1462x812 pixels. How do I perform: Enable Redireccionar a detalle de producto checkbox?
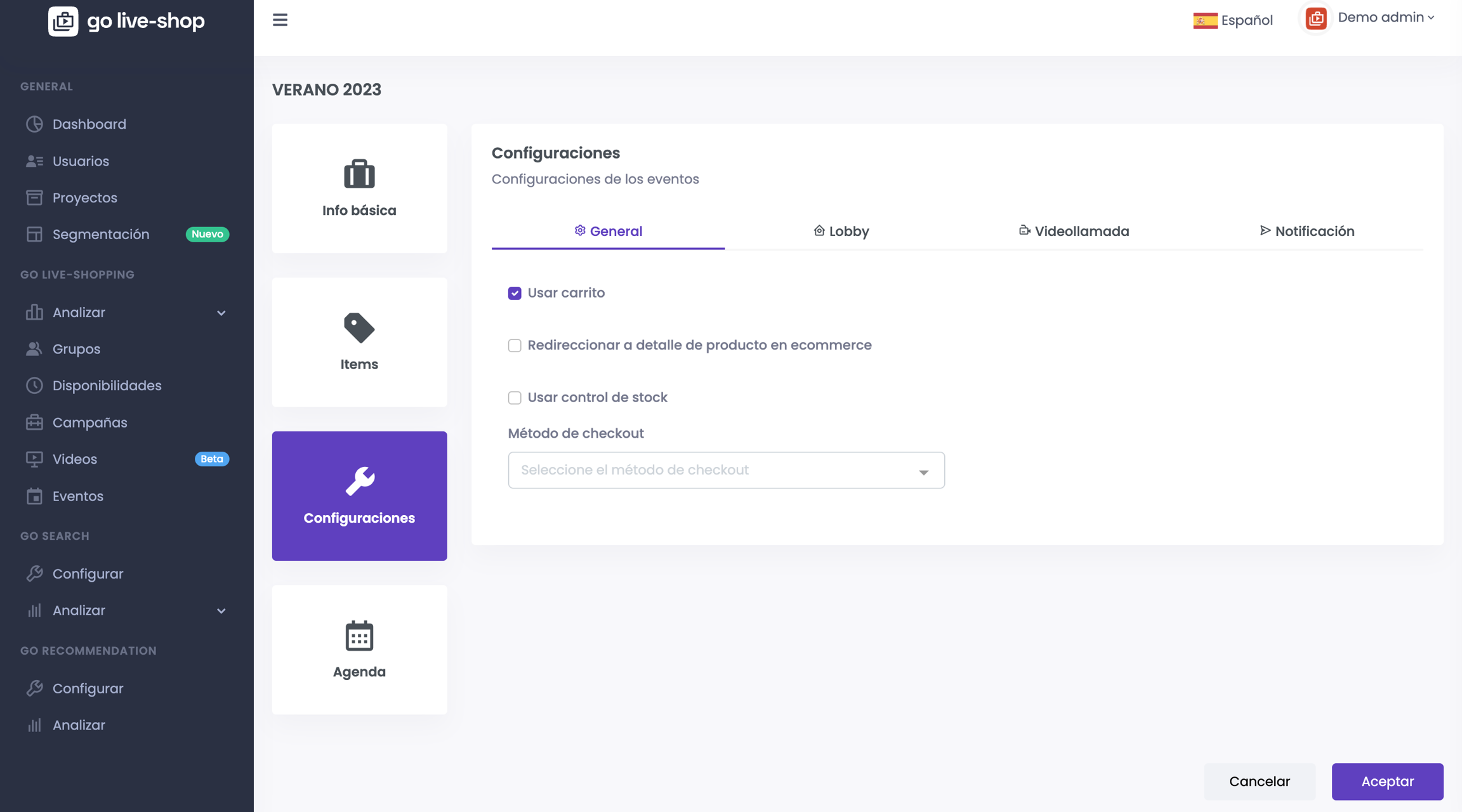coord(515,346)
